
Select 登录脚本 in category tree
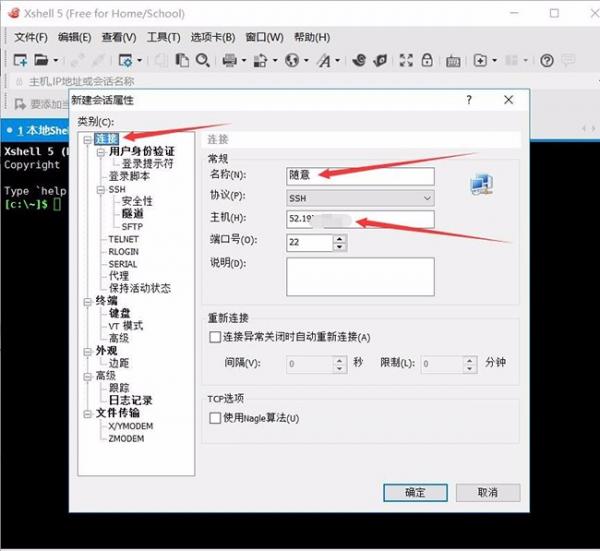[x=129, y=176]
